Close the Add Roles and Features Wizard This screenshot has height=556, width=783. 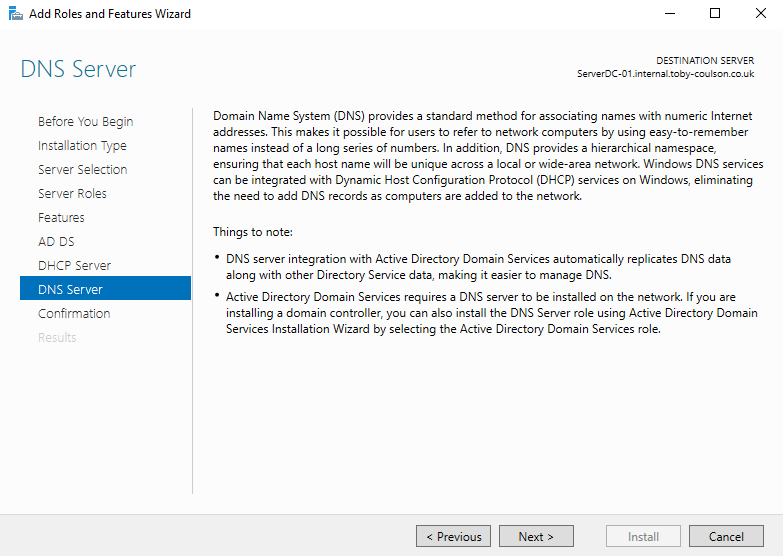tap(760, 14)
